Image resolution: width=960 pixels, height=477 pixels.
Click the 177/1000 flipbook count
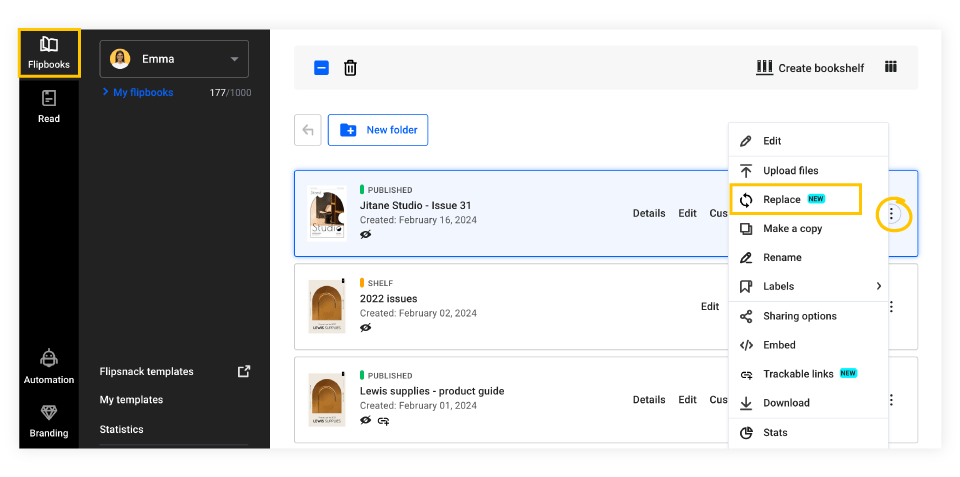[230, 93]
